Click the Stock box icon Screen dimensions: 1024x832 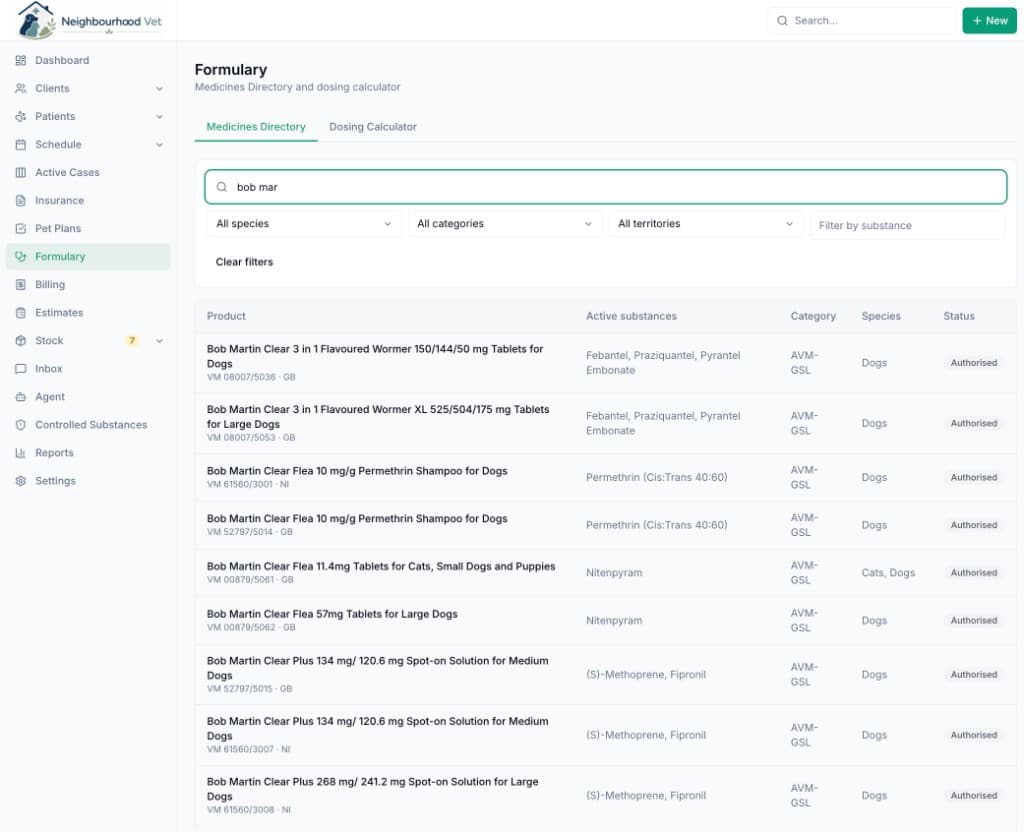pos(21,341)
